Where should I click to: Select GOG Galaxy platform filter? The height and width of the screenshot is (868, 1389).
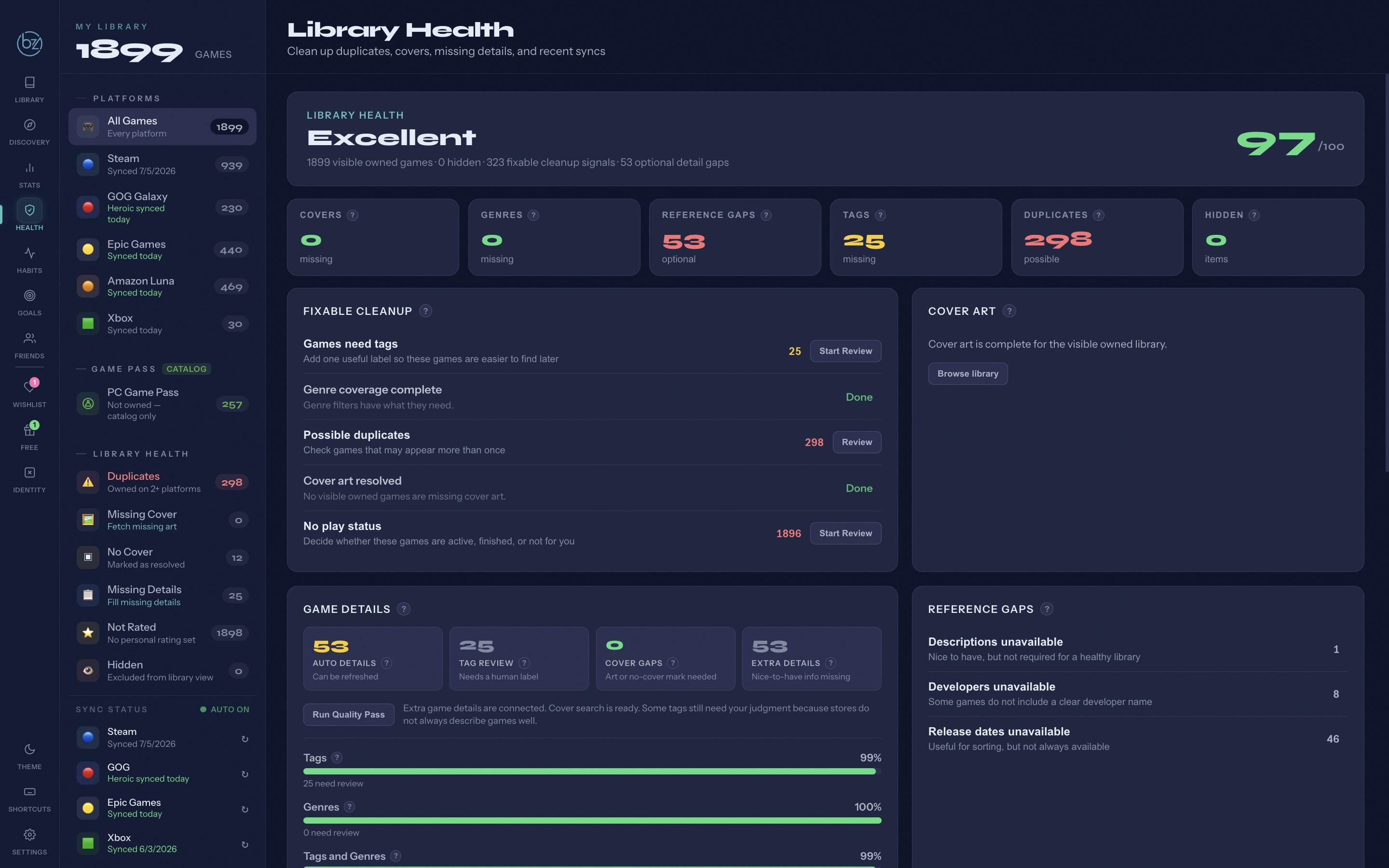pos(163,207)
